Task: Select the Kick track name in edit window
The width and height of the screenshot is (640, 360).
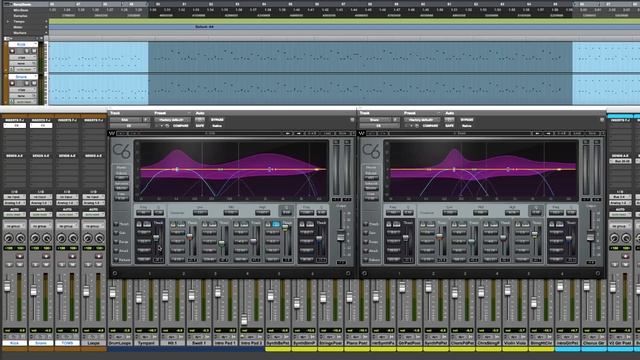Action: (x=23, y=44)
